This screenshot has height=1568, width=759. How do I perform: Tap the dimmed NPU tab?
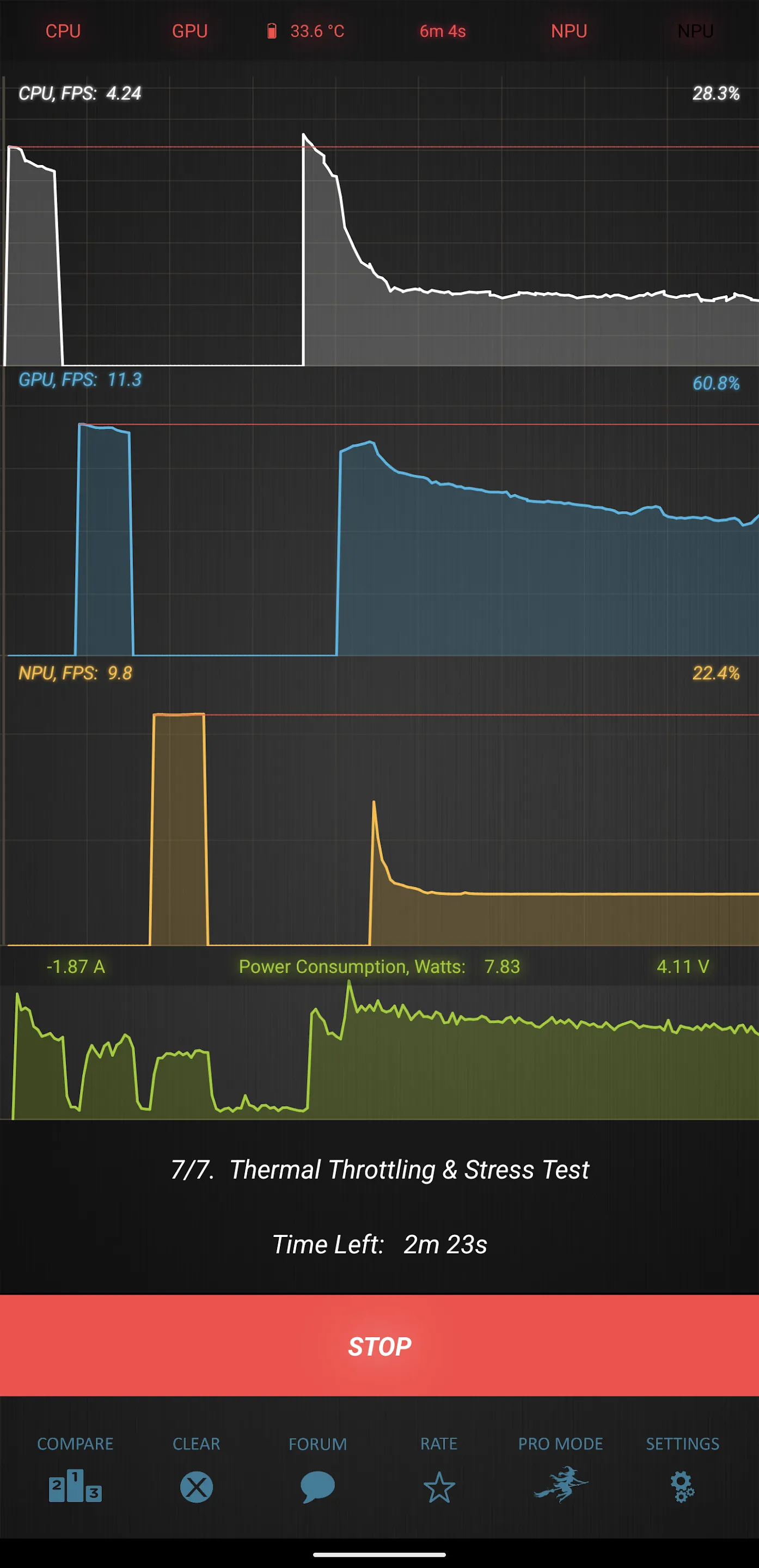tap(696, 31)
